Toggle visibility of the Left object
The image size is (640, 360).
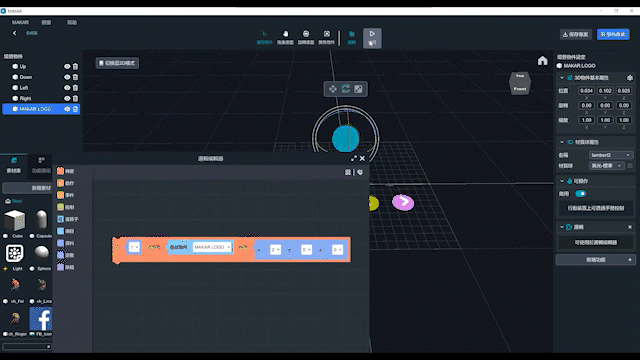click(x=67, y=87)
